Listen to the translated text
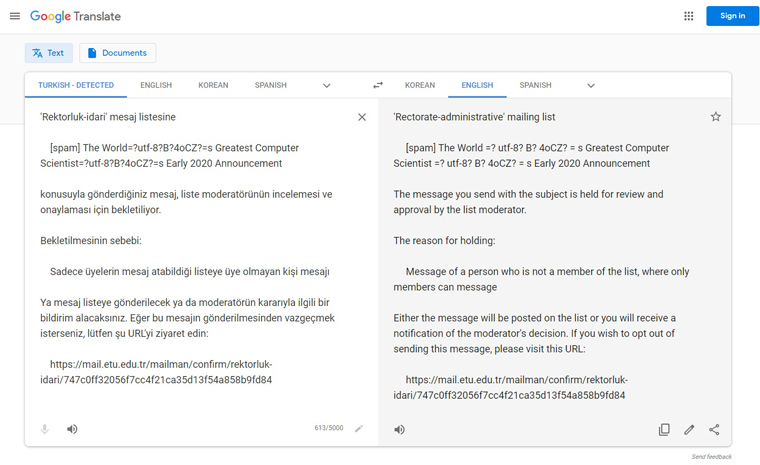The height and width of the screenshot is (465, 760). click(399, 430)
